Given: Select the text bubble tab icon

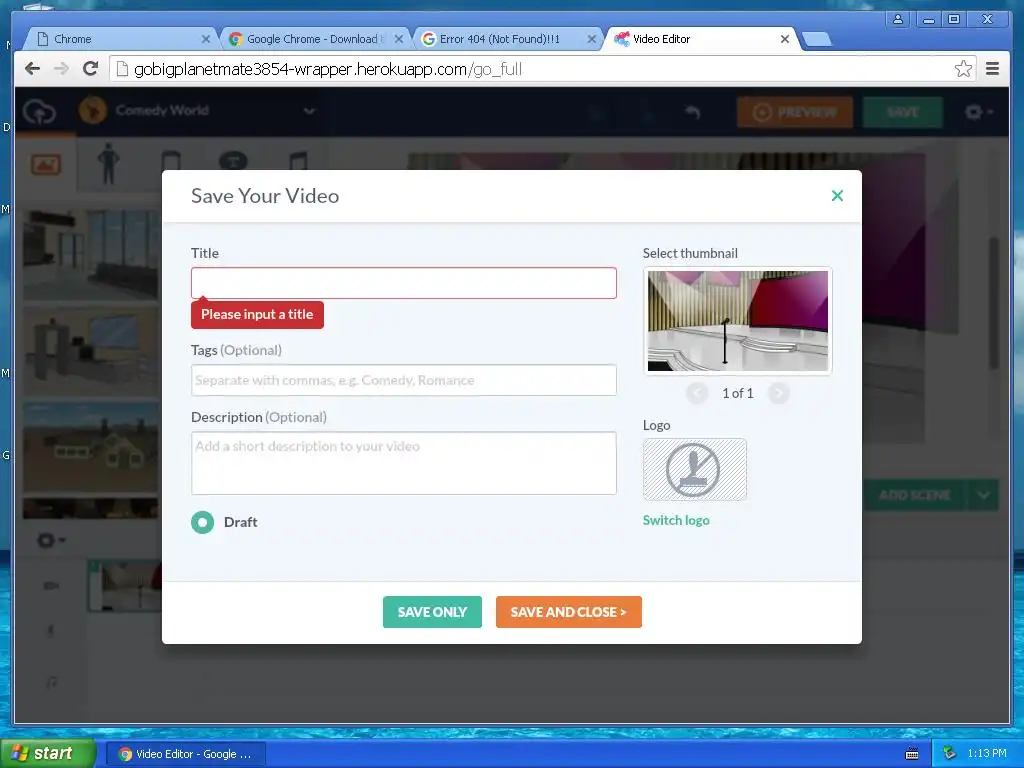Looking at the screenshot, I should pyautogui.click(x=233, y=160).
